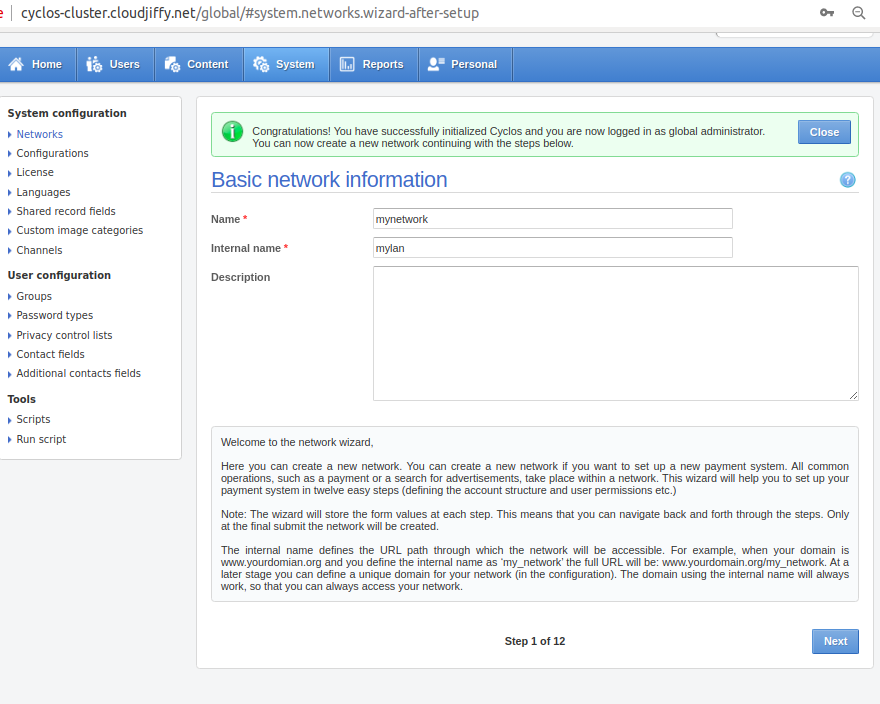Open the Run script tool
880x704 pixels.
pyautogui.click(x=41, y=439)
